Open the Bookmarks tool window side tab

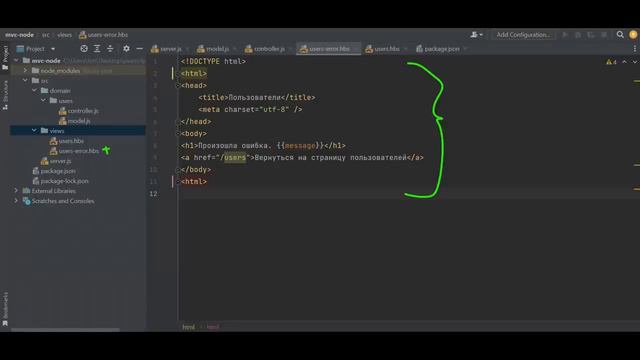(x=5, y=309)
